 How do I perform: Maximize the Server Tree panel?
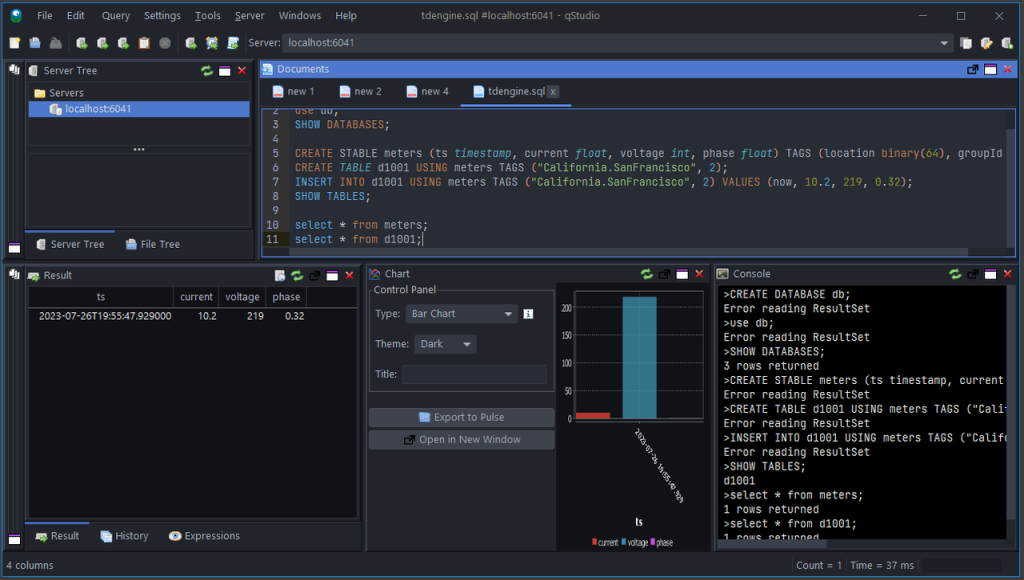[224, 71]
